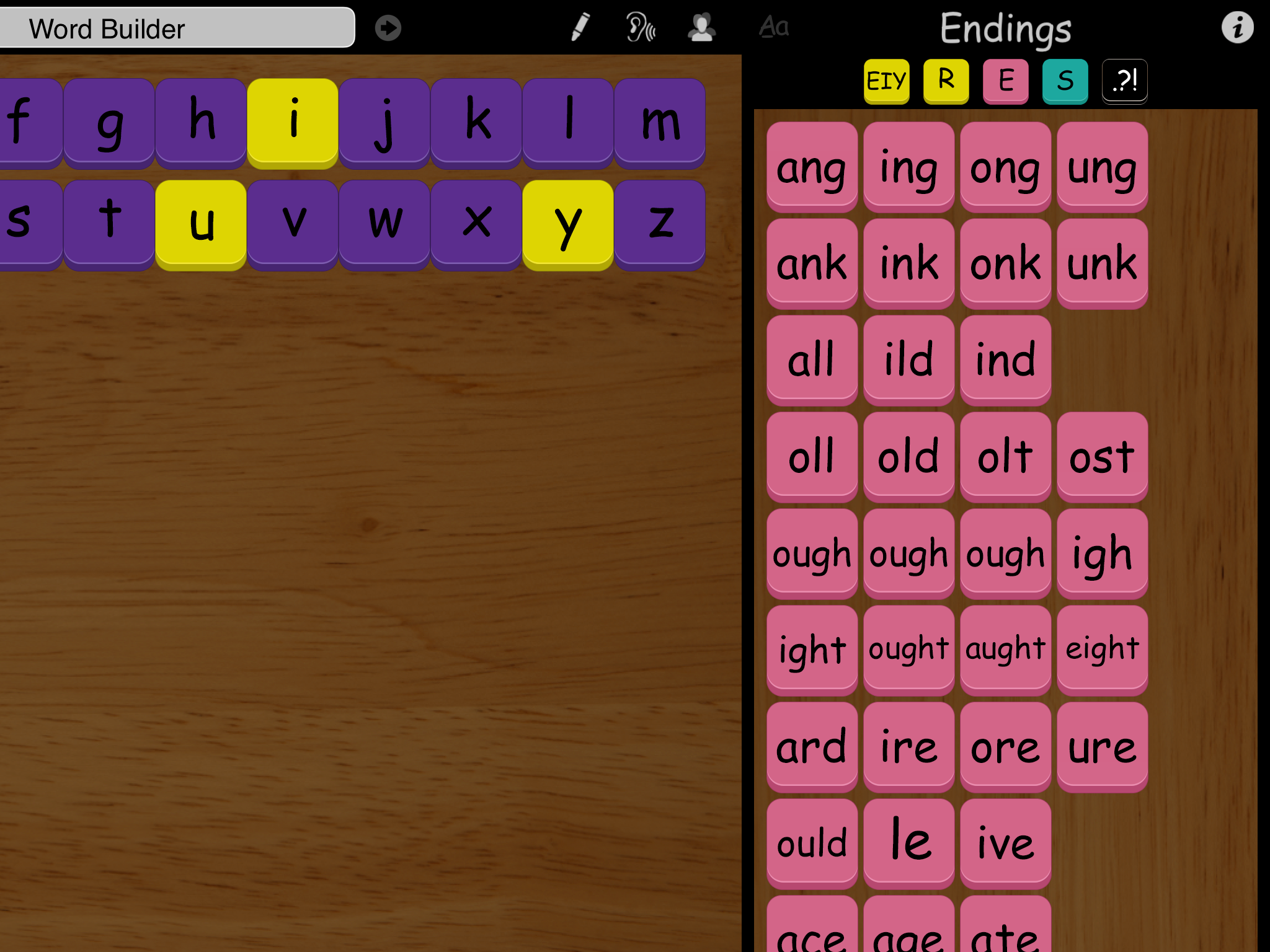Choose the teal S category tab
Screen dimensions: 1270x952
click(1065, 81)
